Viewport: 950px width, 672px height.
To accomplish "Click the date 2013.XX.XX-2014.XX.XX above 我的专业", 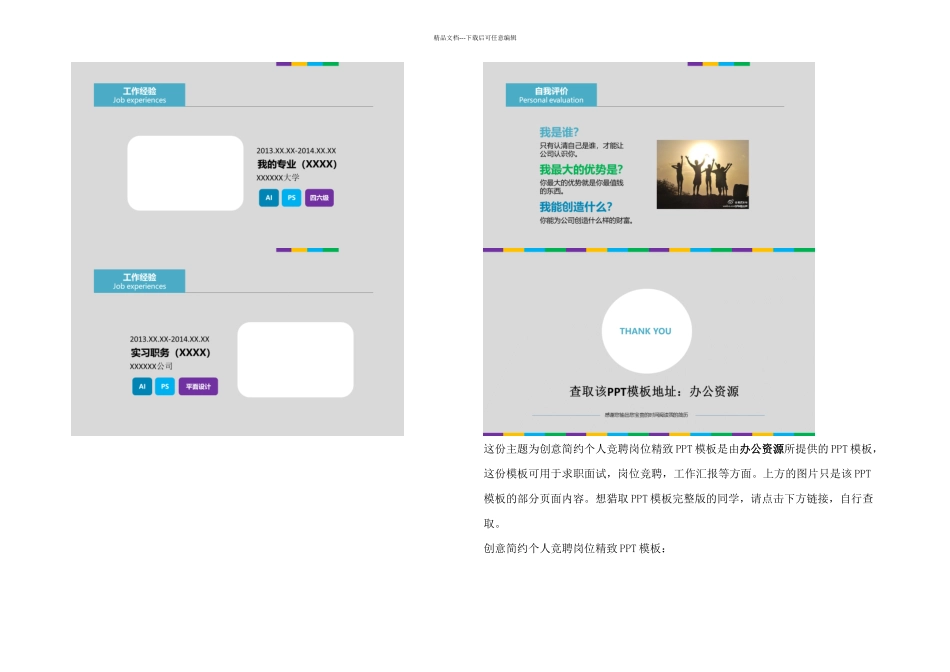I will point(296,150).
